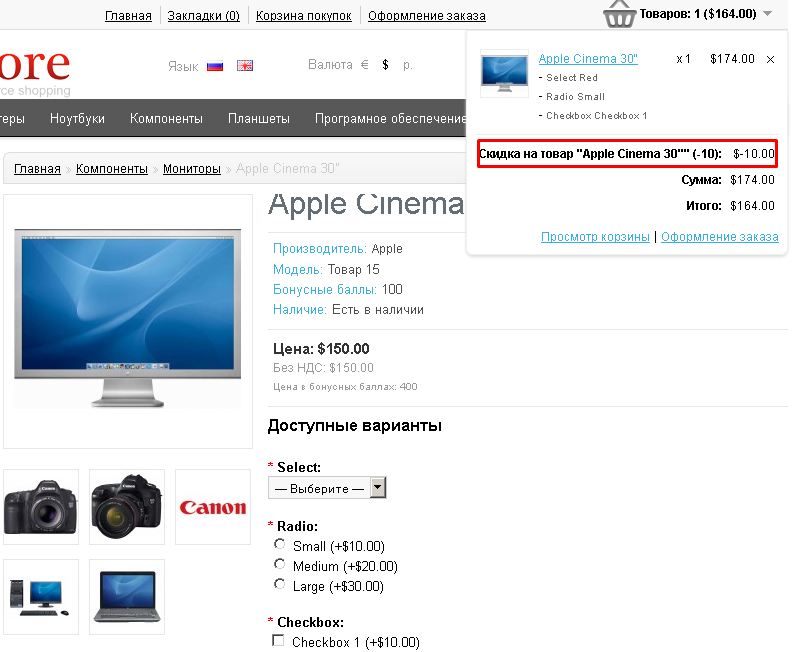Open Програмное обеспечение menu category
The width and height of the screenshot is (804, 652).
pos(390,118)
